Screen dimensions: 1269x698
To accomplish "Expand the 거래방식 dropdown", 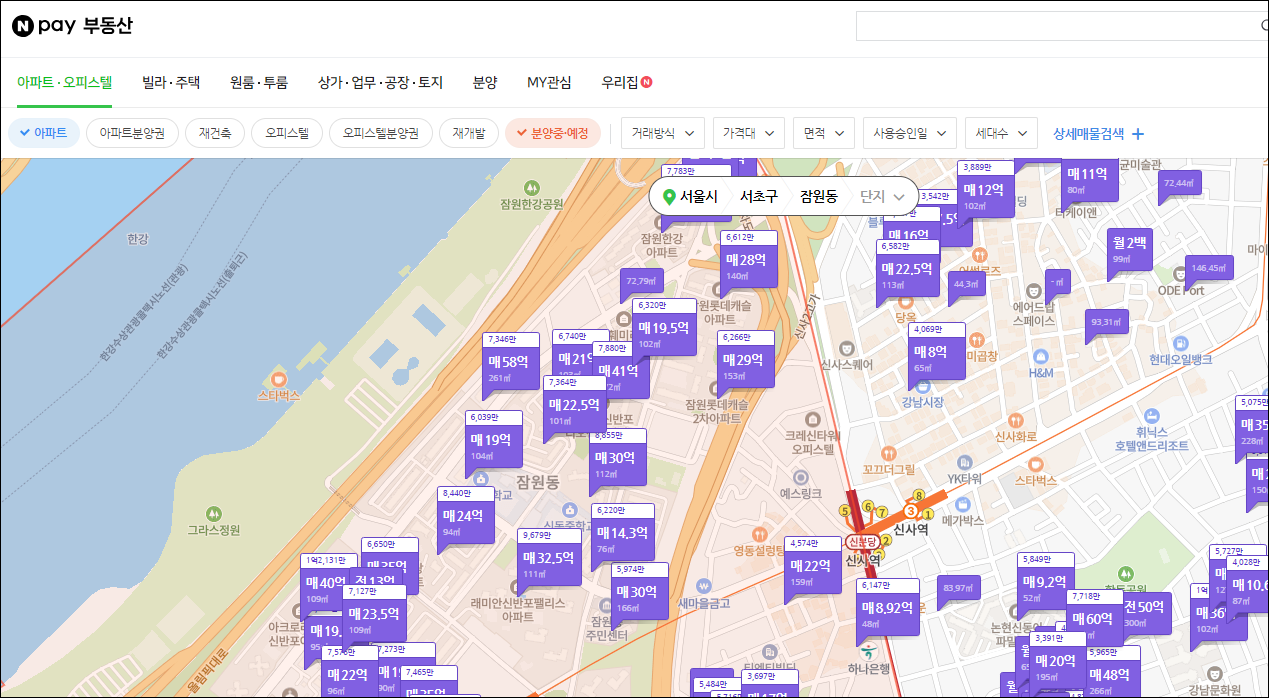I will pyautogui.click(x=663, y=132).
